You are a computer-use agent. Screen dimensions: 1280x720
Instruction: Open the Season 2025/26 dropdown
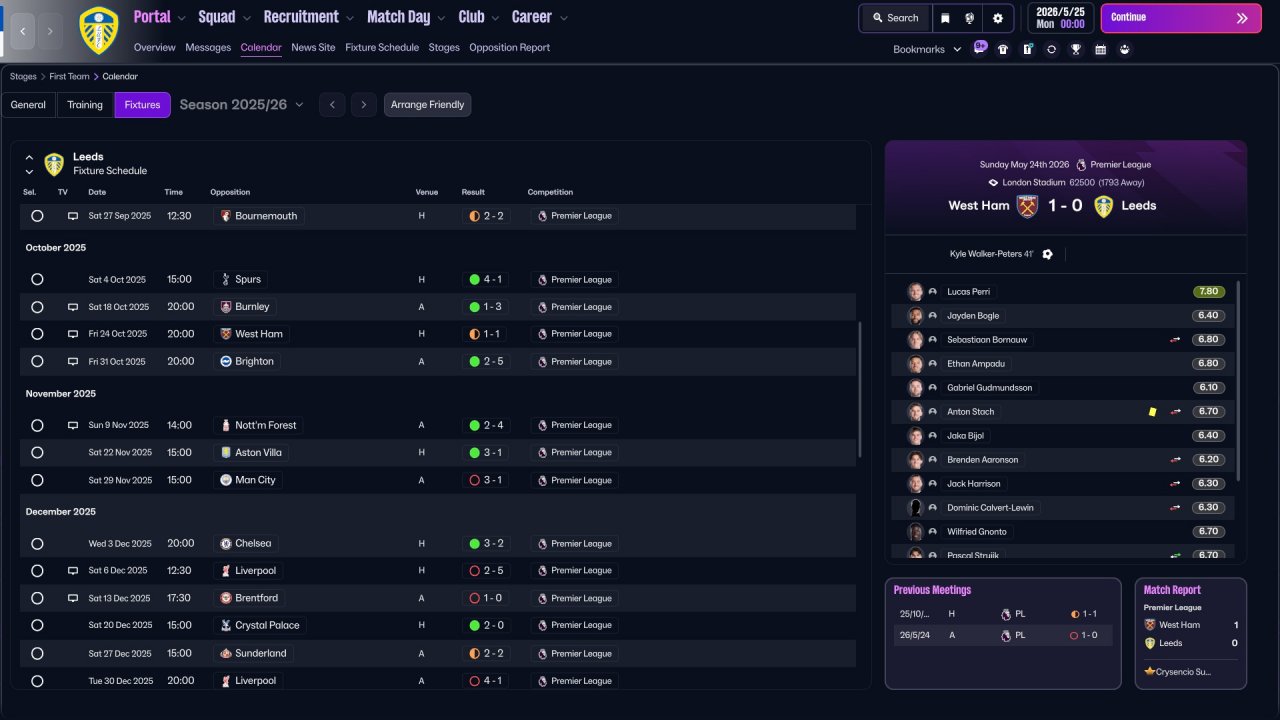pos(241,105)
